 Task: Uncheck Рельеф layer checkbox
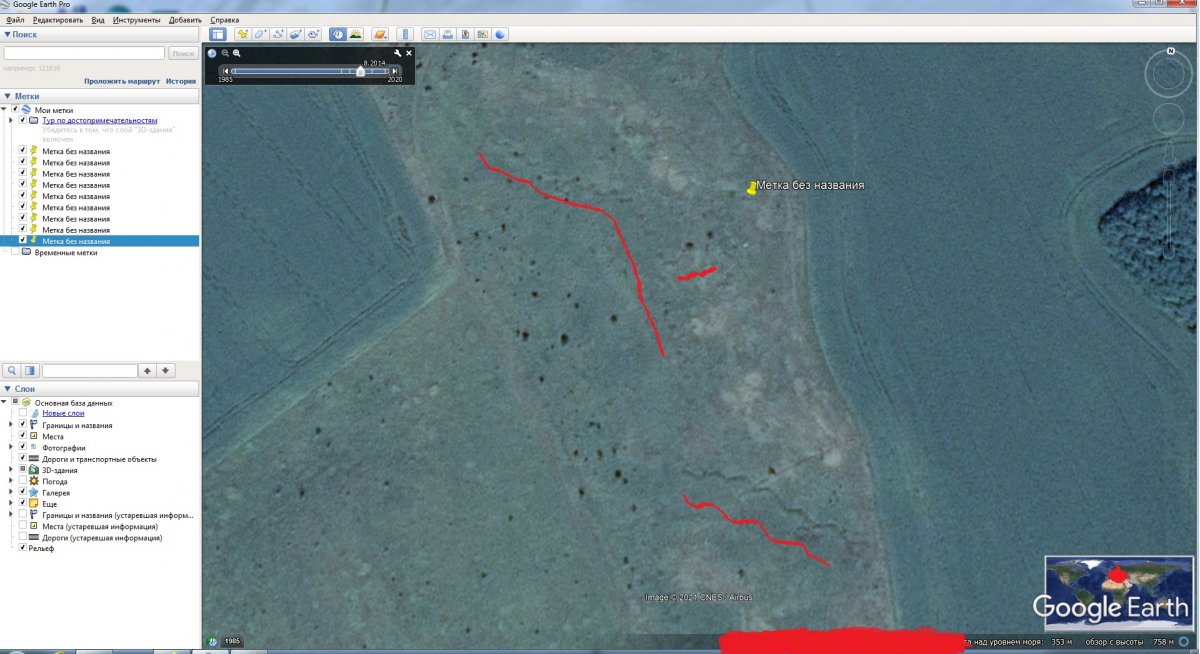(x=22, y=548)
